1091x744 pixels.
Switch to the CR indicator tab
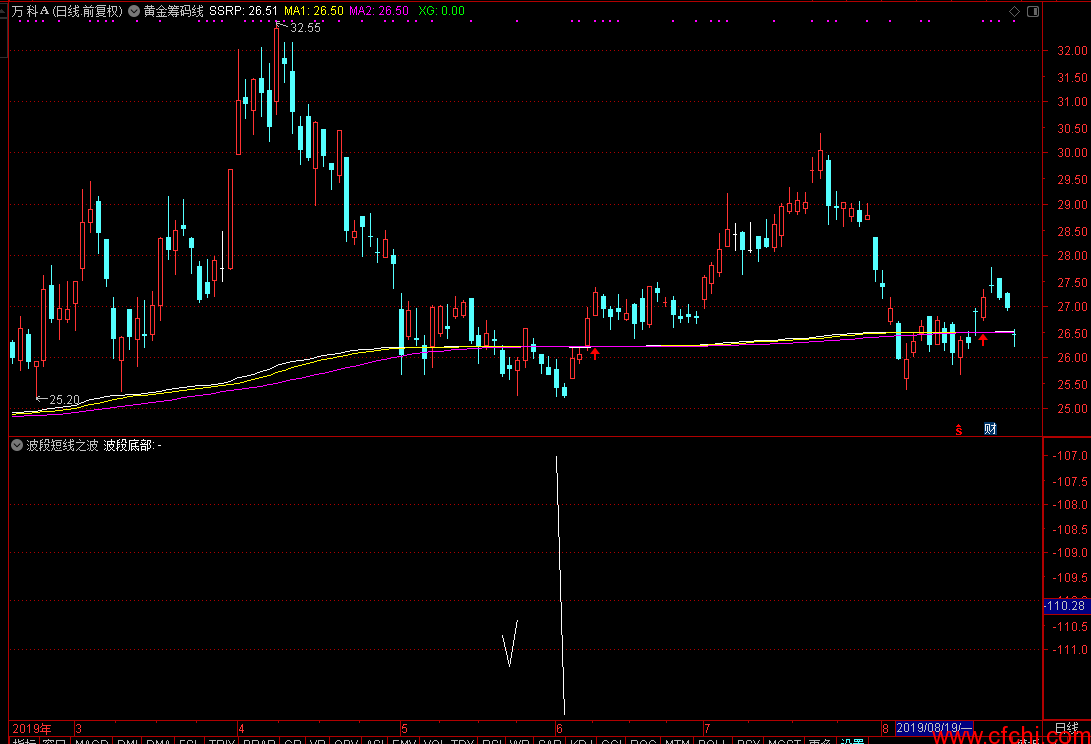point(293,741)
